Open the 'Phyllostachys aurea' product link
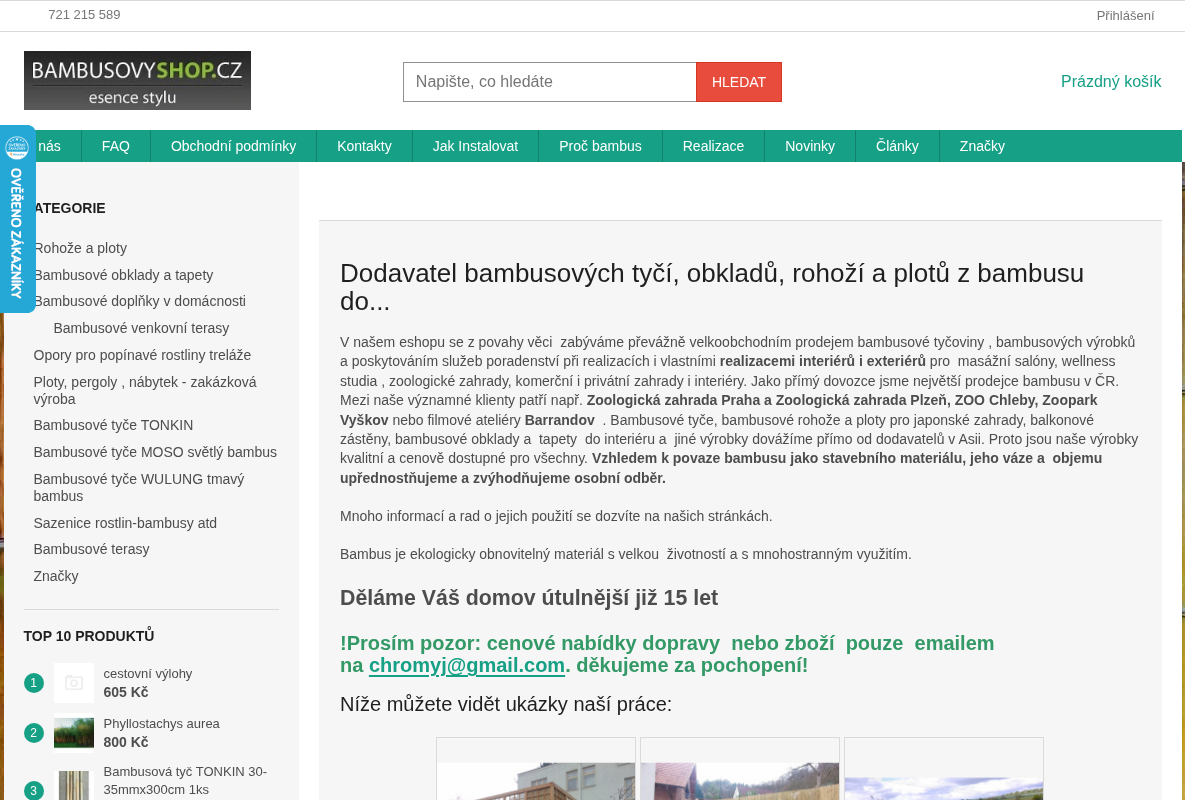Image resolution: width=1200 pixels, height=800 pixels. tap(161, 723)
